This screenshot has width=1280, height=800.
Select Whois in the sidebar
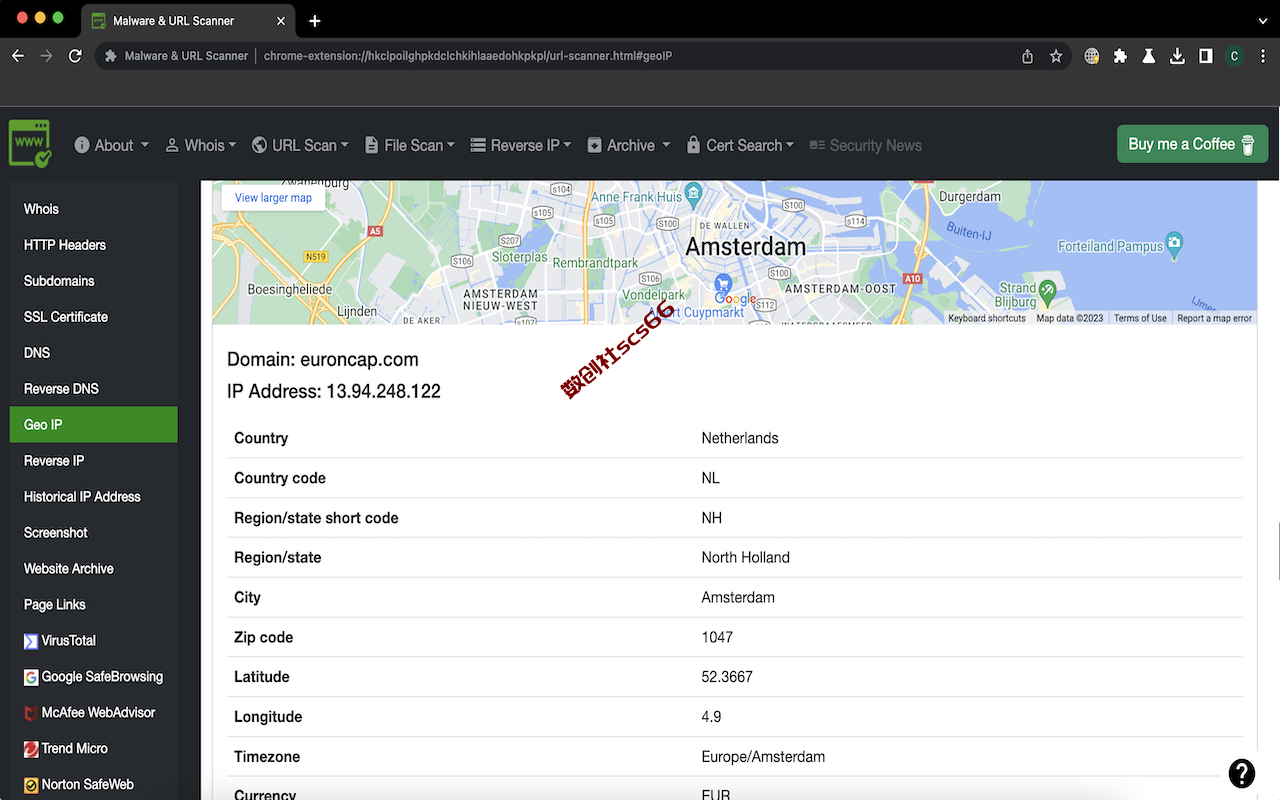pos(94,209)
